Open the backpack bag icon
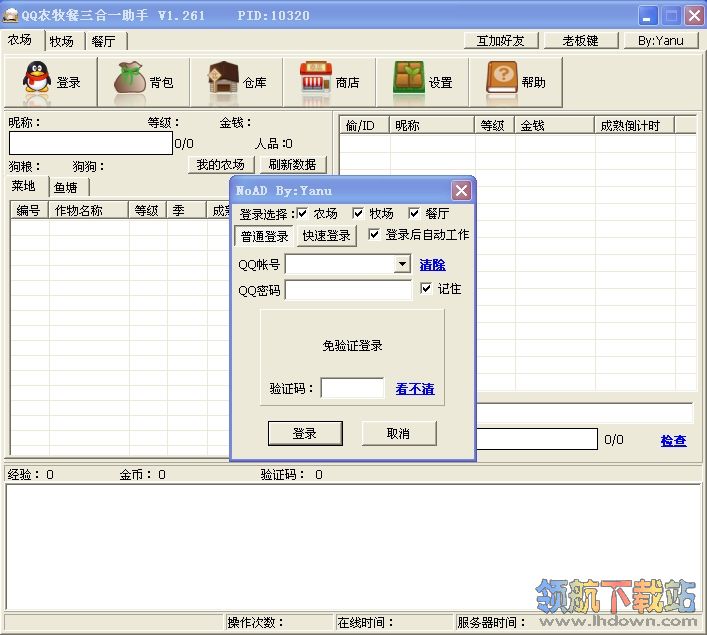707x635 pixels. pyautogui.click(x=129, y=78)
